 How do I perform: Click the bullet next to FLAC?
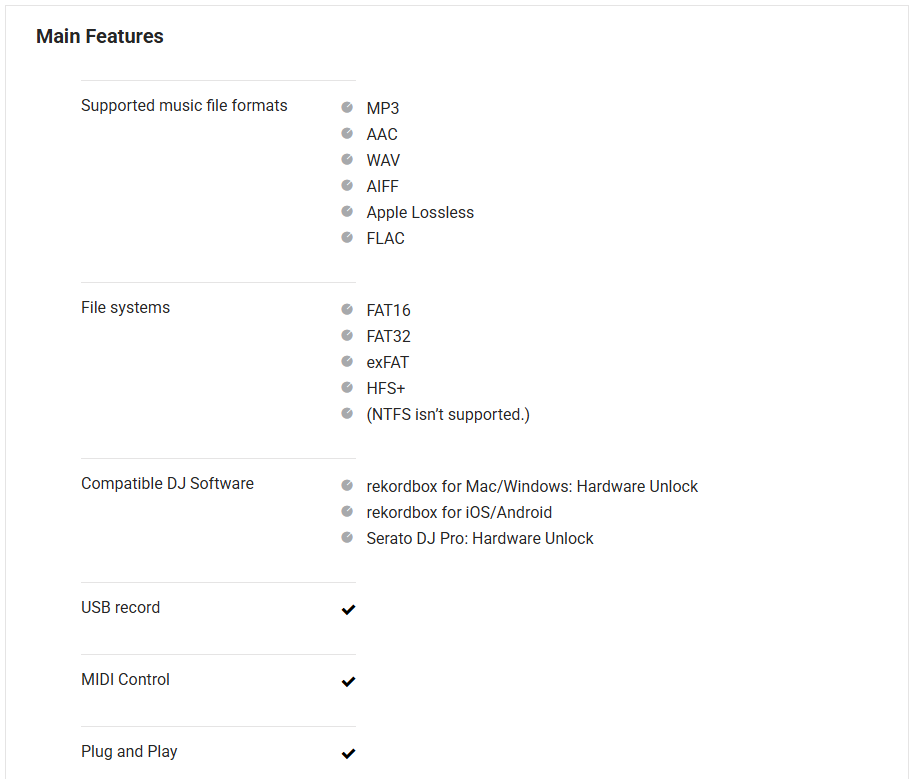pos(347,238)
